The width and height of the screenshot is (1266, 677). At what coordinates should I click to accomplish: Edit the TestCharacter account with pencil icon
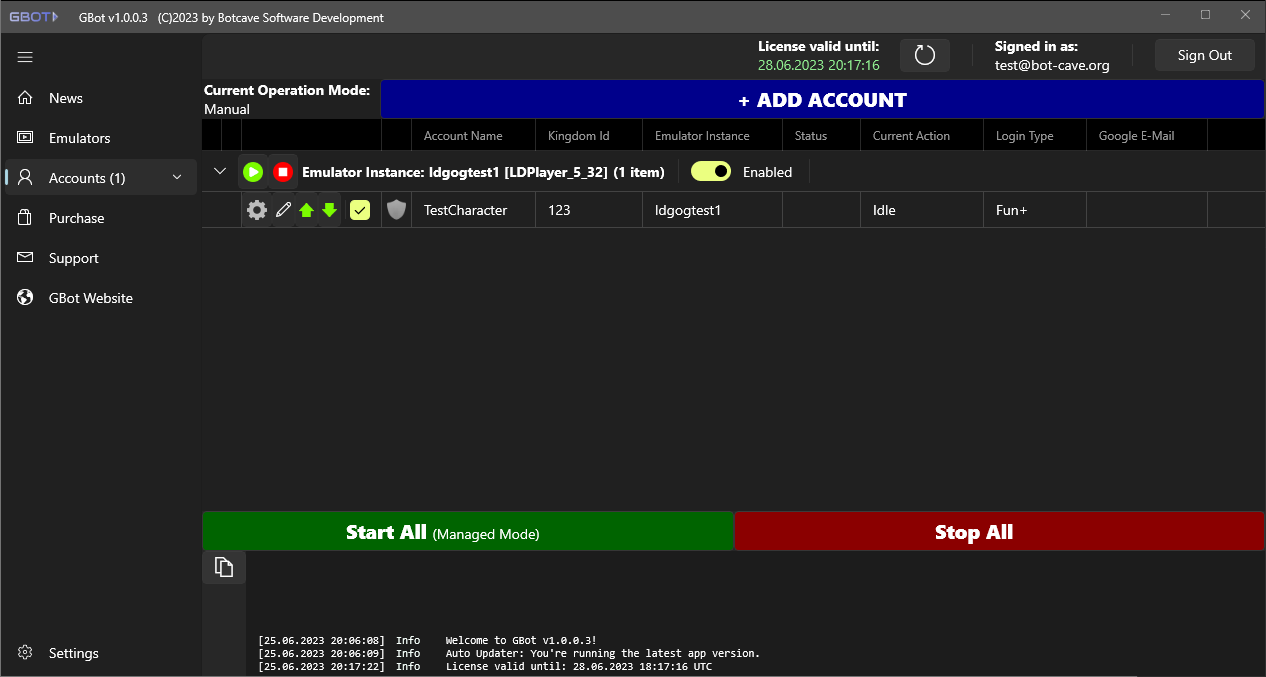pos(282,210)
